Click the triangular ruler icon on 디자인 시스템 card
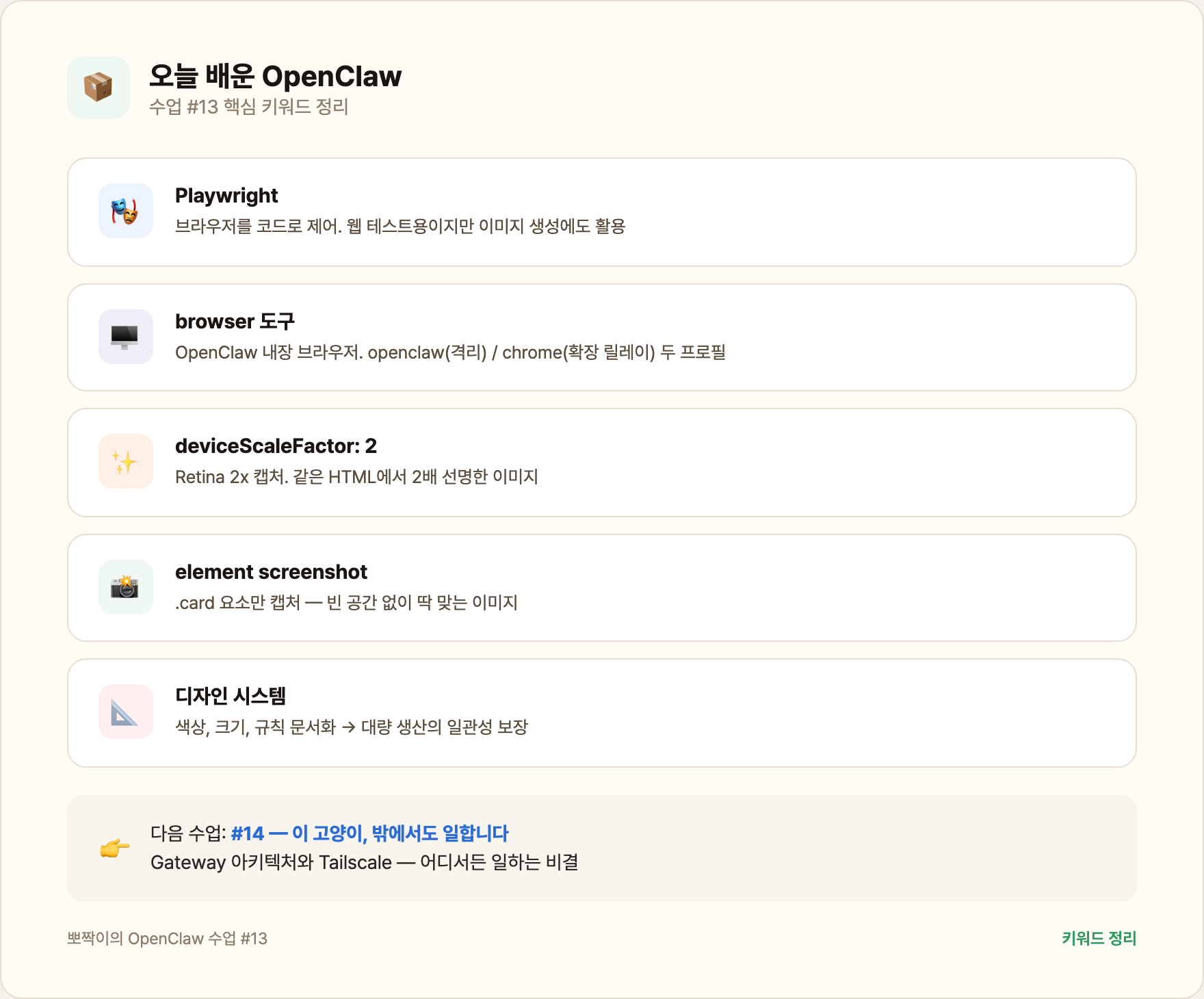 (126, 711)
